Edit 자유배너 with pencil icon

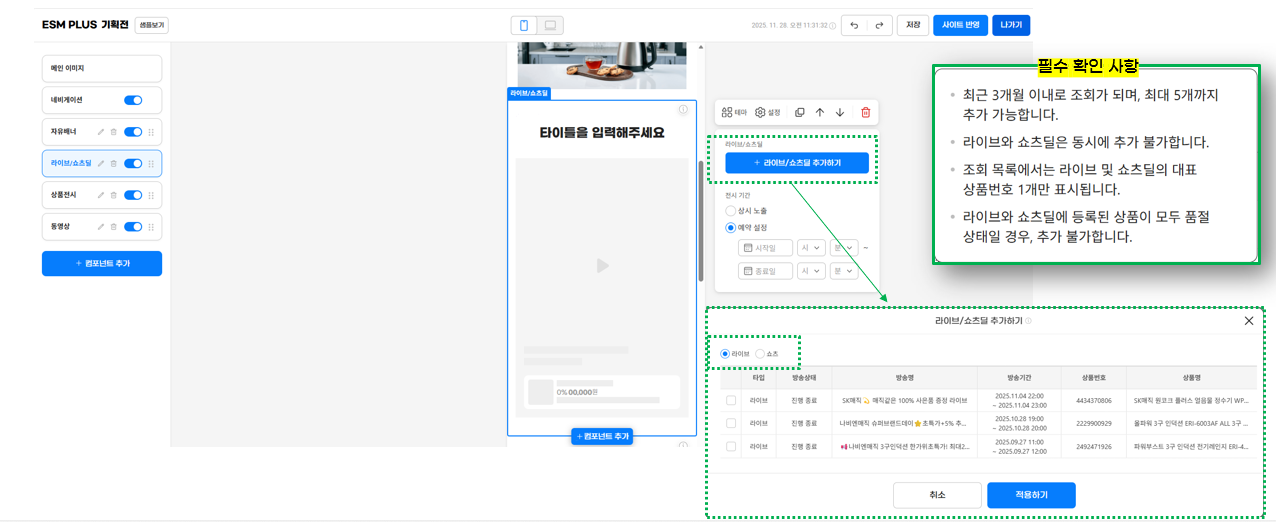101,132
